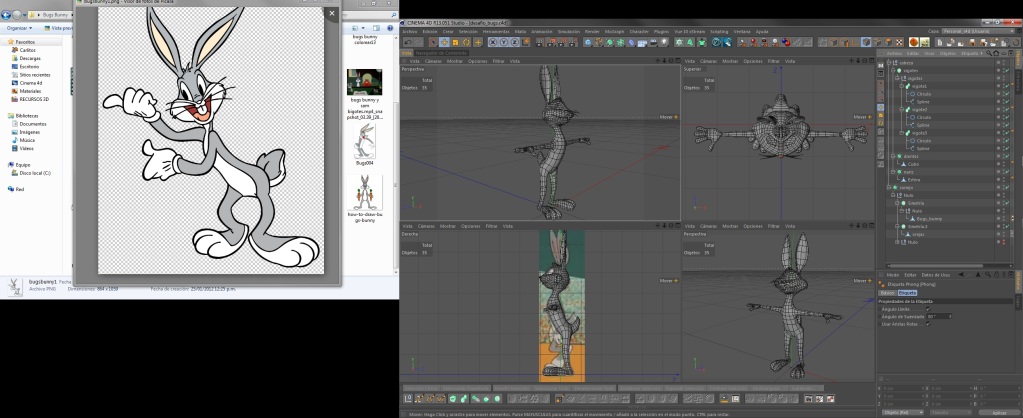1023x418 pixels.
Task: Click the light bulb object icon
Action: [664, 42]
